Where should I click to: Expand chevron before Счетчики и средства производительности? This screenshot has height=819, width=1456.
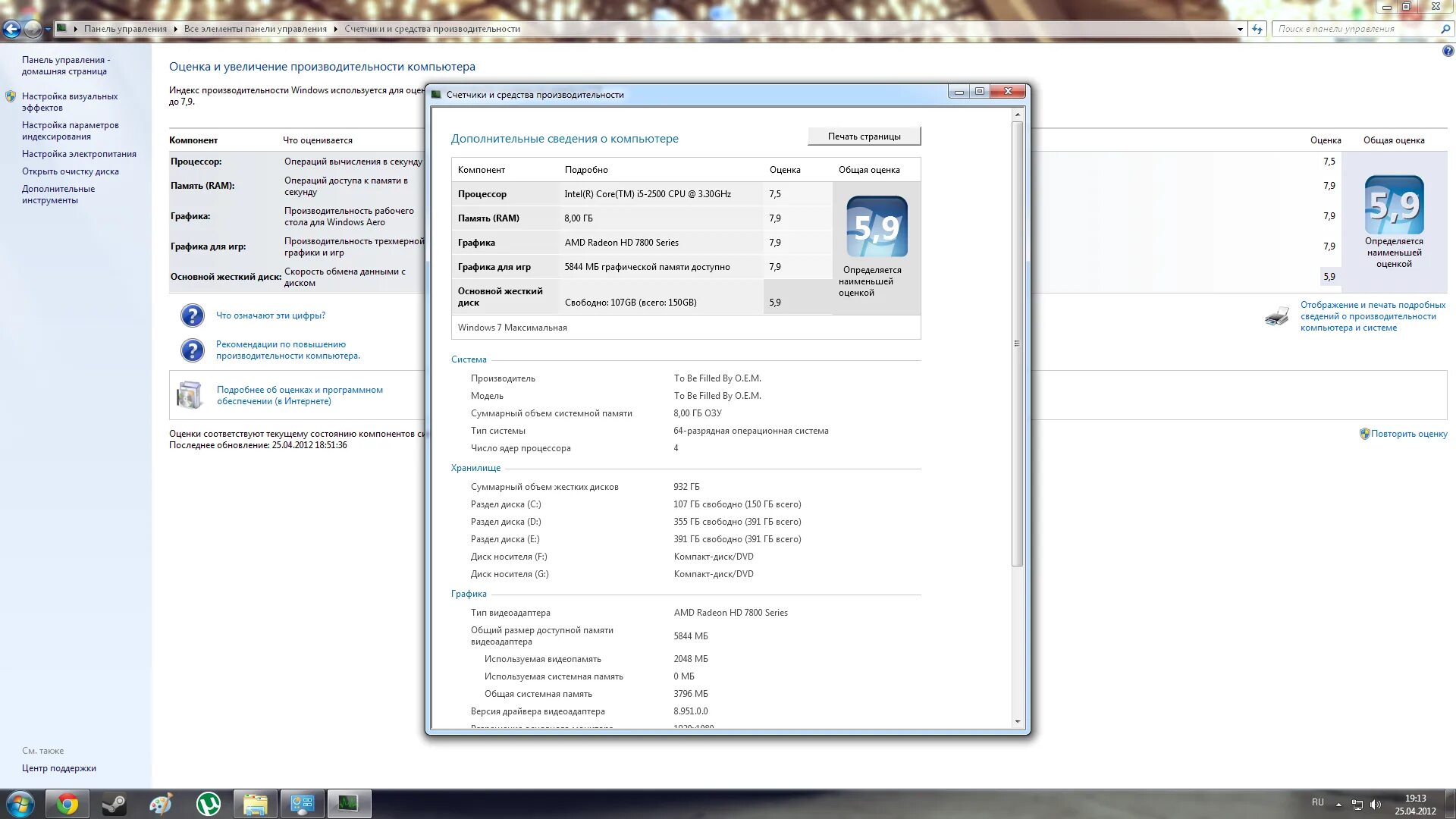pos(336,29)
